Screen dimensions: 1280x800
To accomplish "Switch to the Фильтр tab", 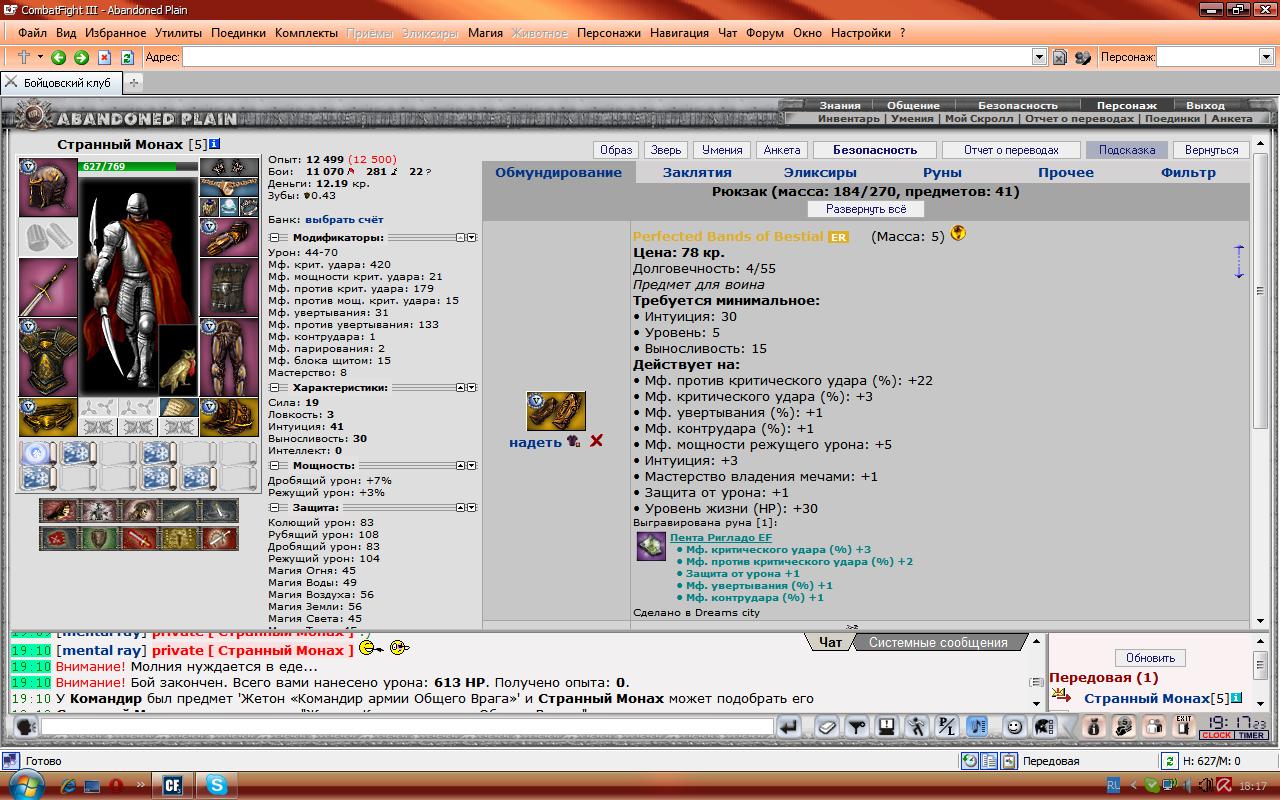I will click(x=1188, y=172).
